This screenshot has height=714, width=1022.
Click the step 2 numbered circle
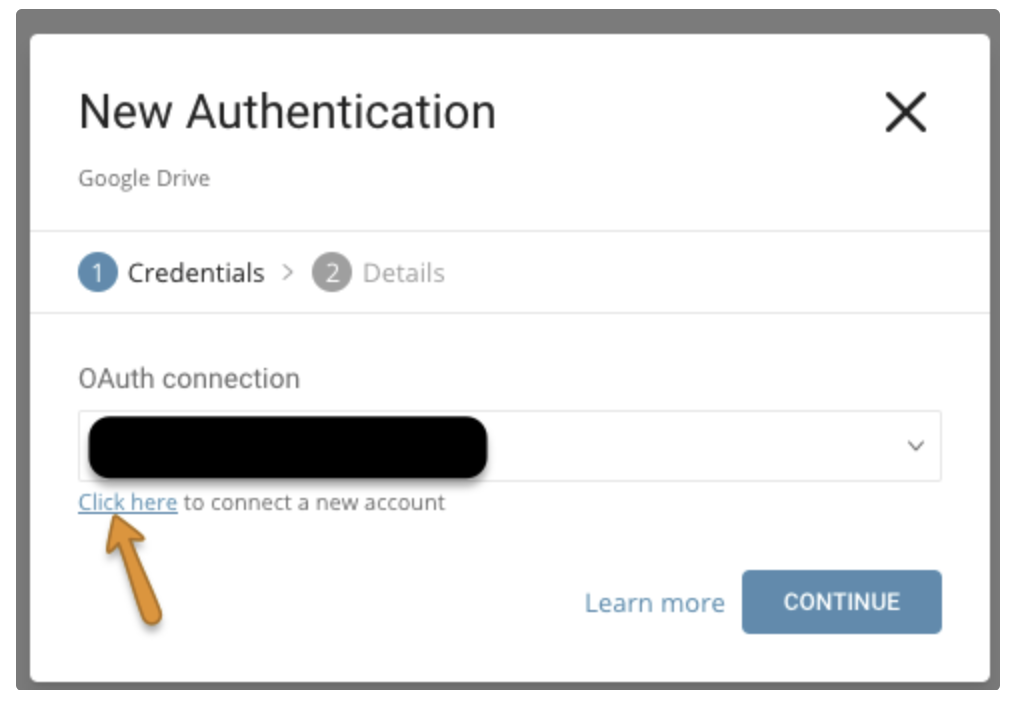(332, 273)
